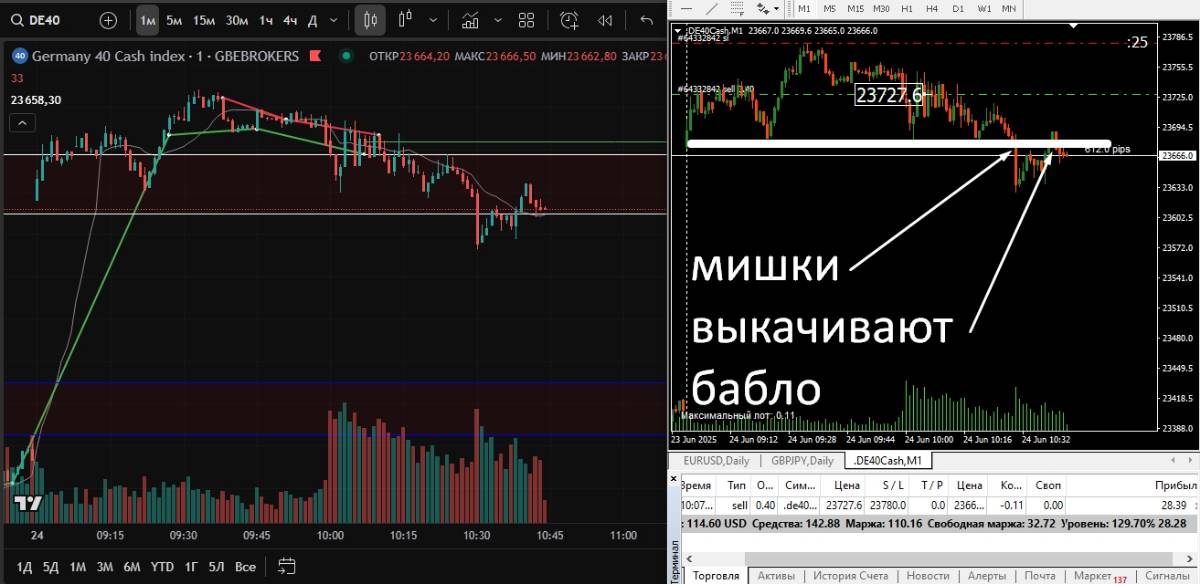Click the red flag next to GBEBROKERS
This screenshot has height=584, width=1200.
(x=315, y=56)
